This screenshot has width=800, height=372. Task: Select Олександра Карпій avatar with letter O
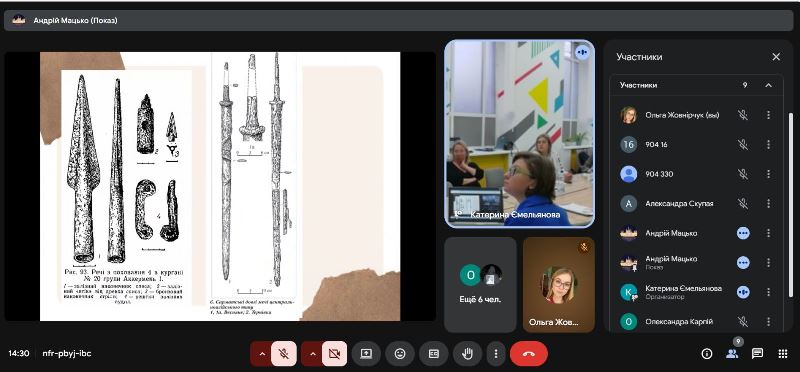[x=629, y=321]
